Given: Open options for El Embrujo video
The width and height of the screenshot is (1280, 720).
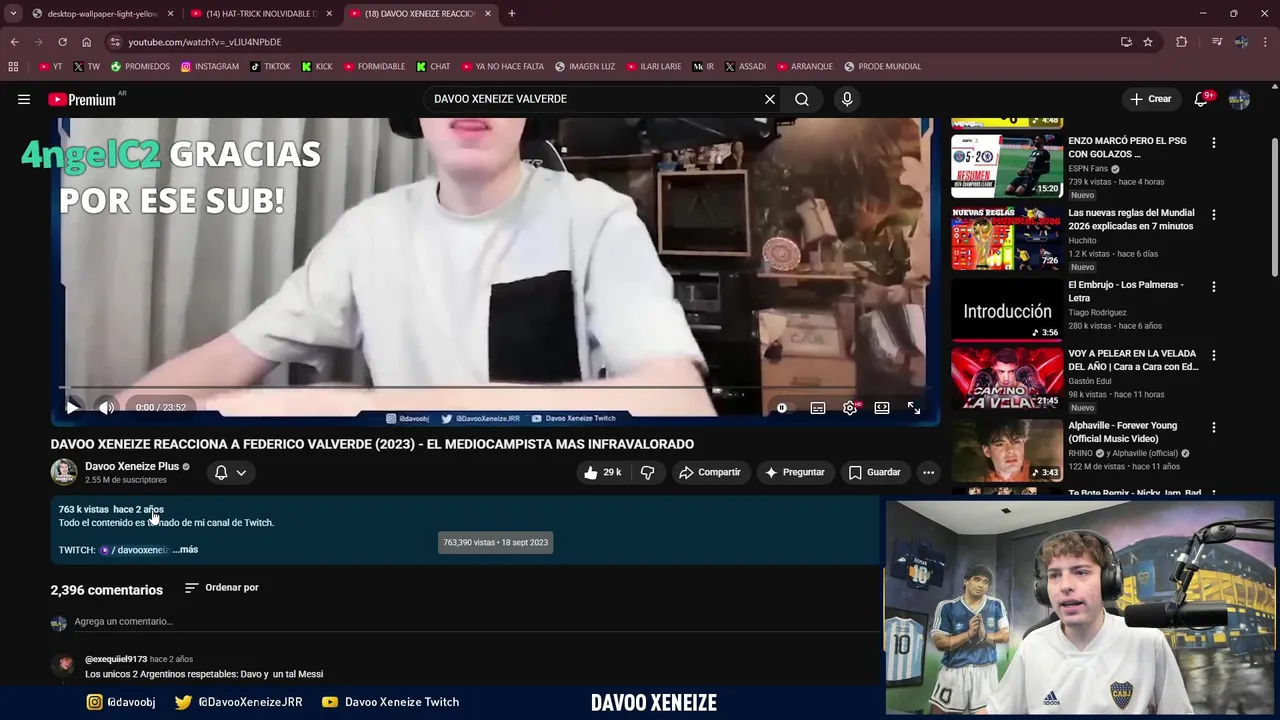Looking at the screenshot, I should click(x=1214, y=287).
